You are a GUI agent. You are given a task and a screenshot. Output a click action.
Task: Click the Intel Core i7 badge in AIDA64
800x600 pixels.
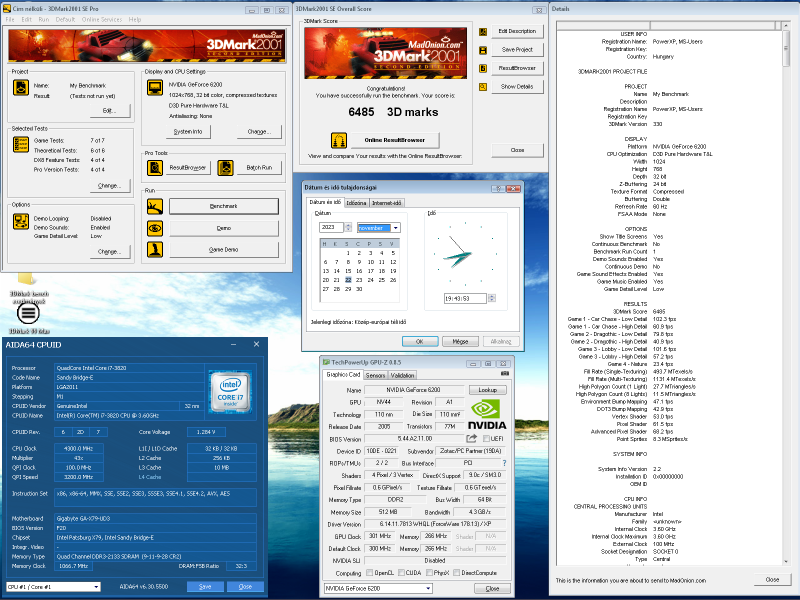pyautogui.click(x=230, y=390)
